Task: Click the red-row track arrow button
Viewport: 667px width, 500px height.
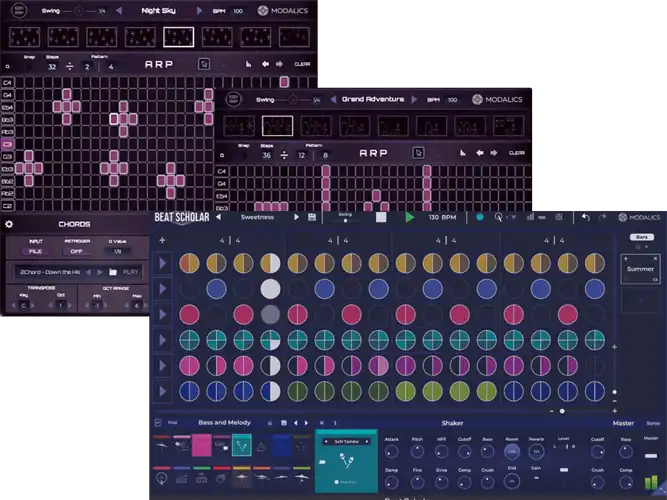Action: tap(162, 315)
